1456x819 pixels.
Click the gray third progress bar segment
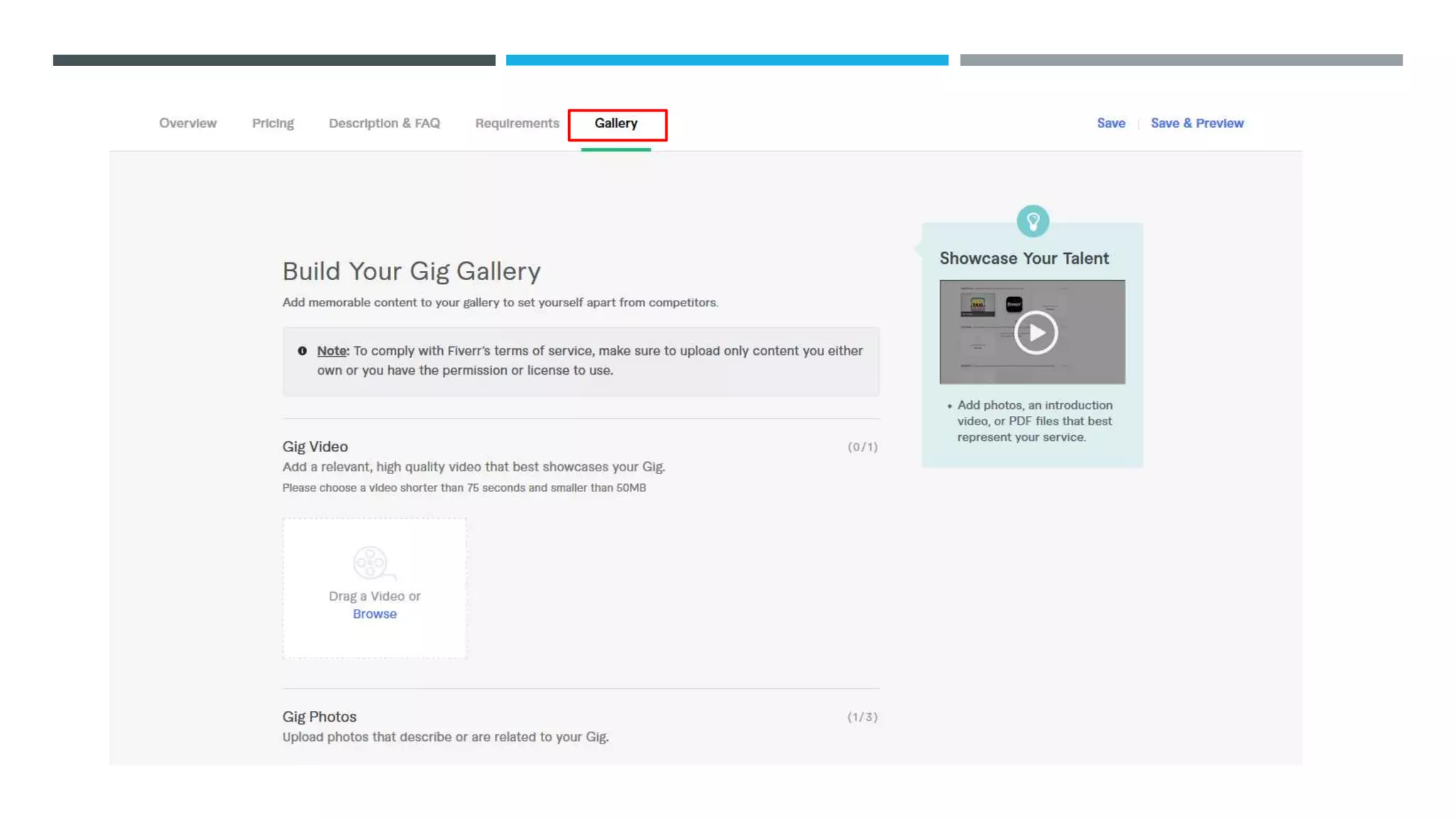(1181, 60)
